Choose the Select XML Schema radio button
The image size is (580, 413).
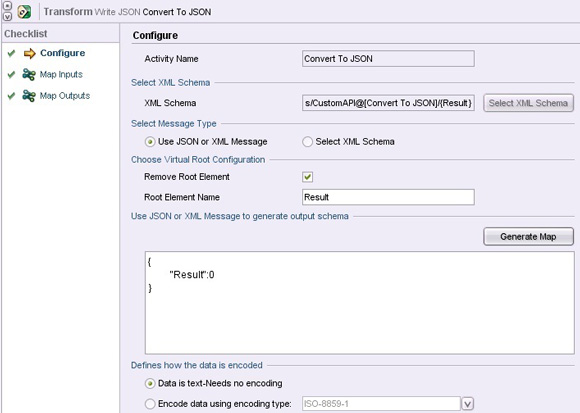[307, 142]
